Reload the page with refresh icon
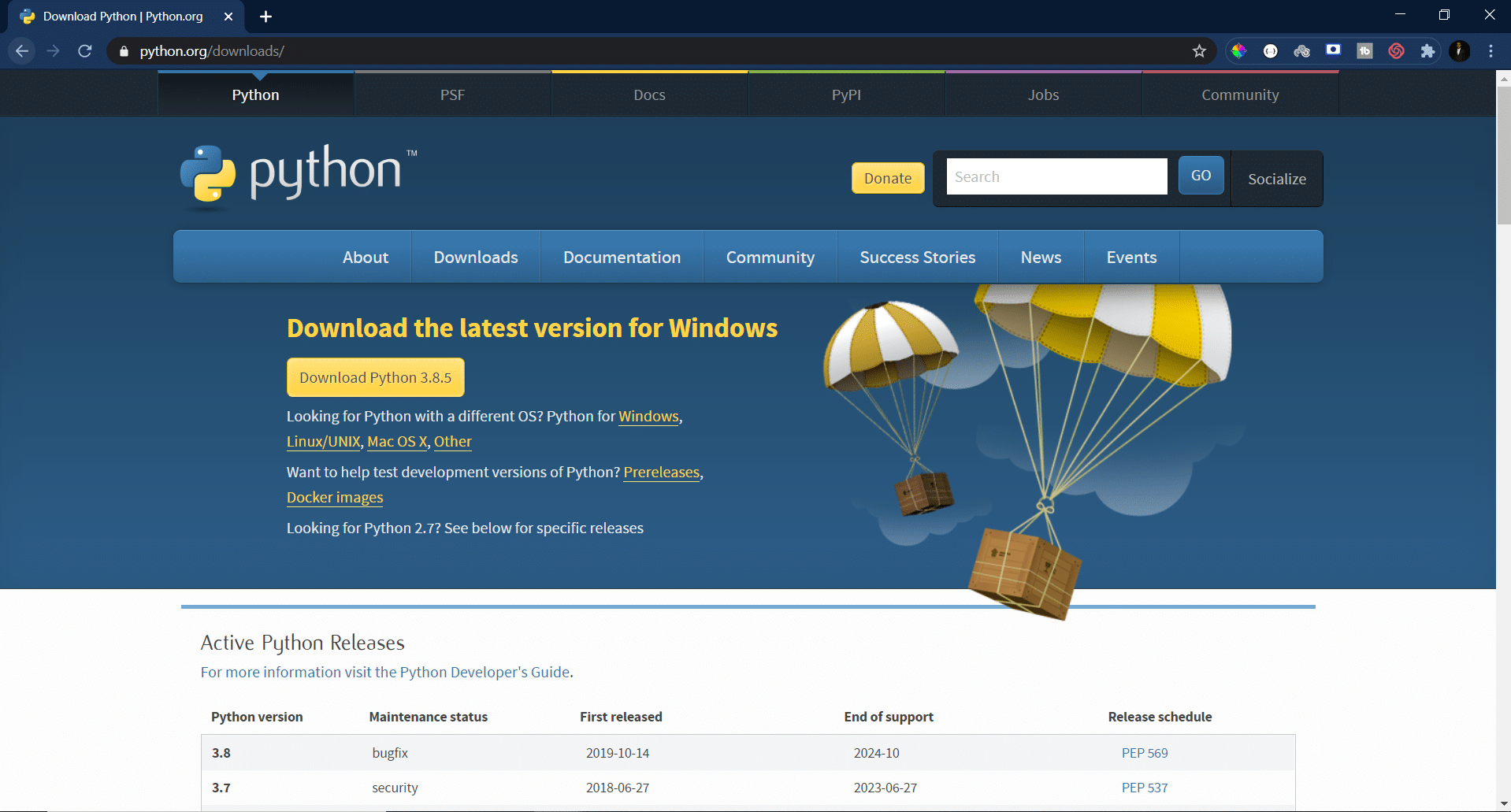Image resolution: width=1511 pixels, height=812 pixels. tap(85, 51)
